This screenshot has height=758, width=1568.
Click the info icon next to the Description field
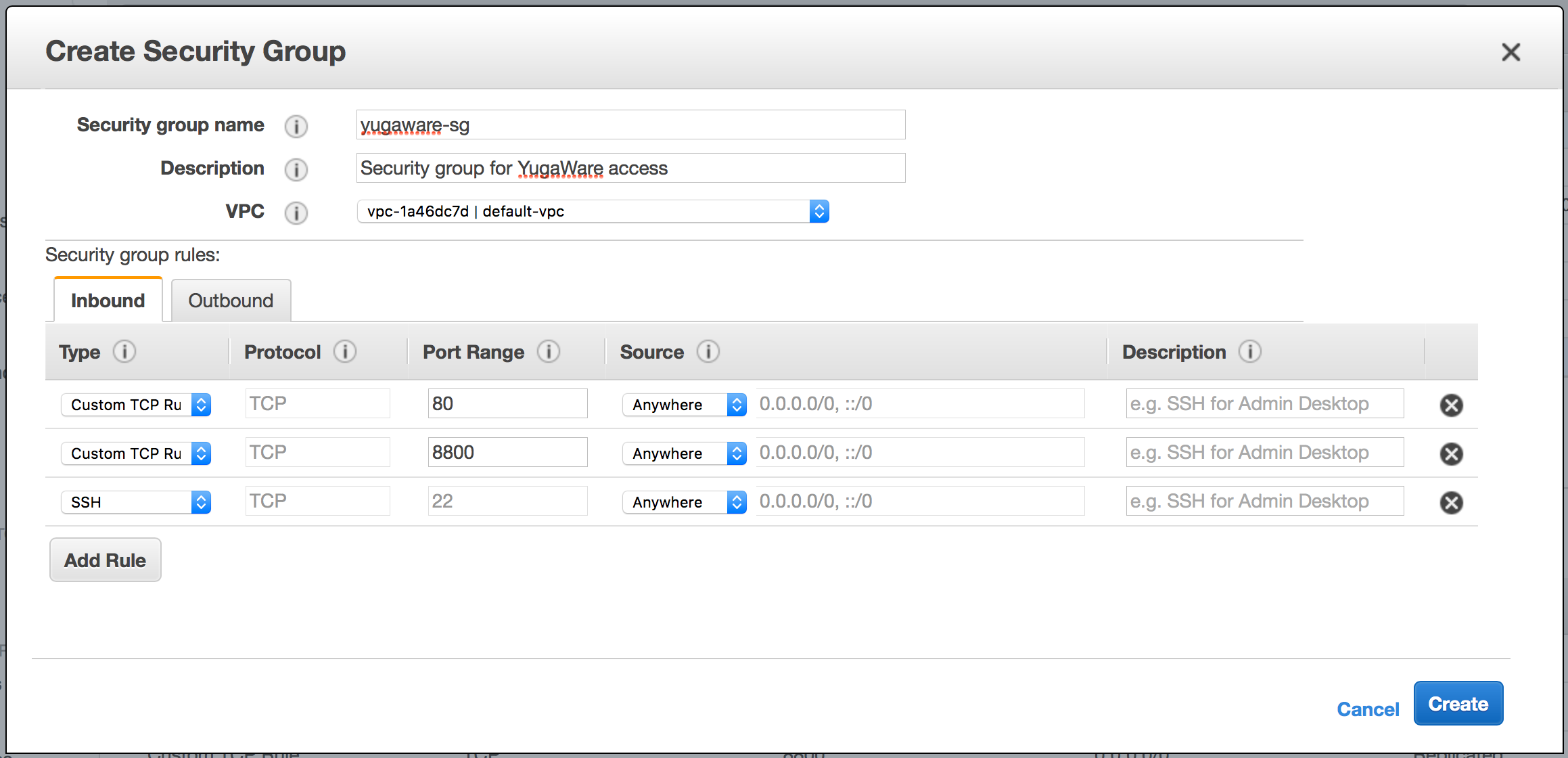(296, 169)
